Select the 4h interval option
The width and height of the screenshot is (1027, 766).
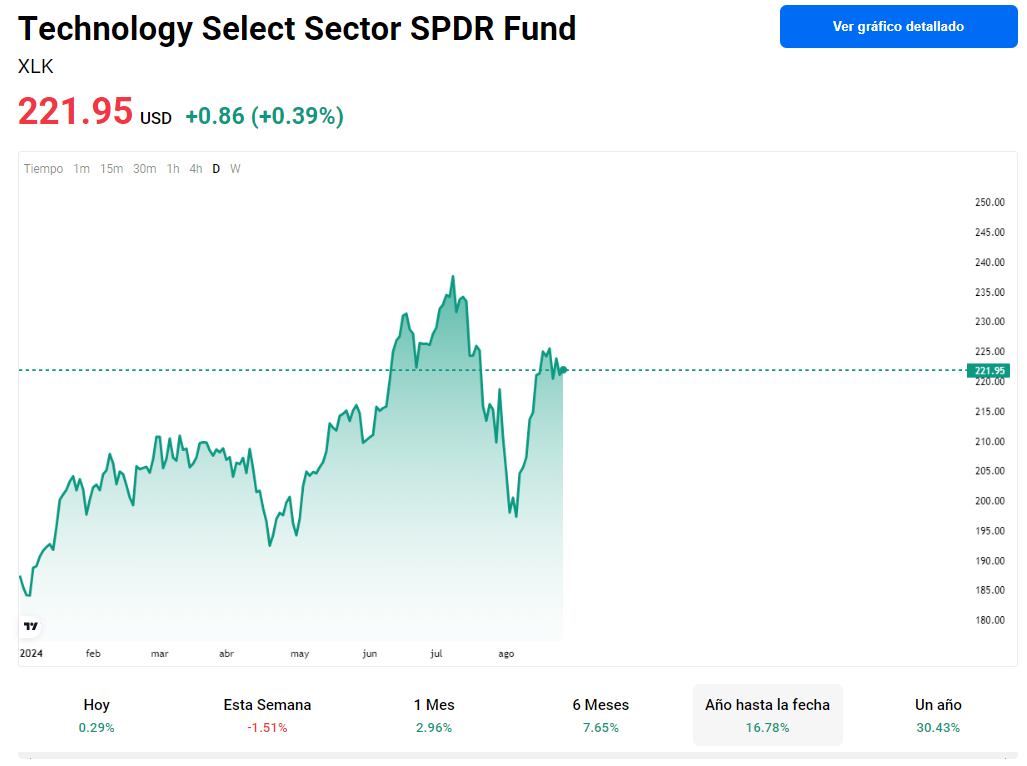tap(196, 169)
